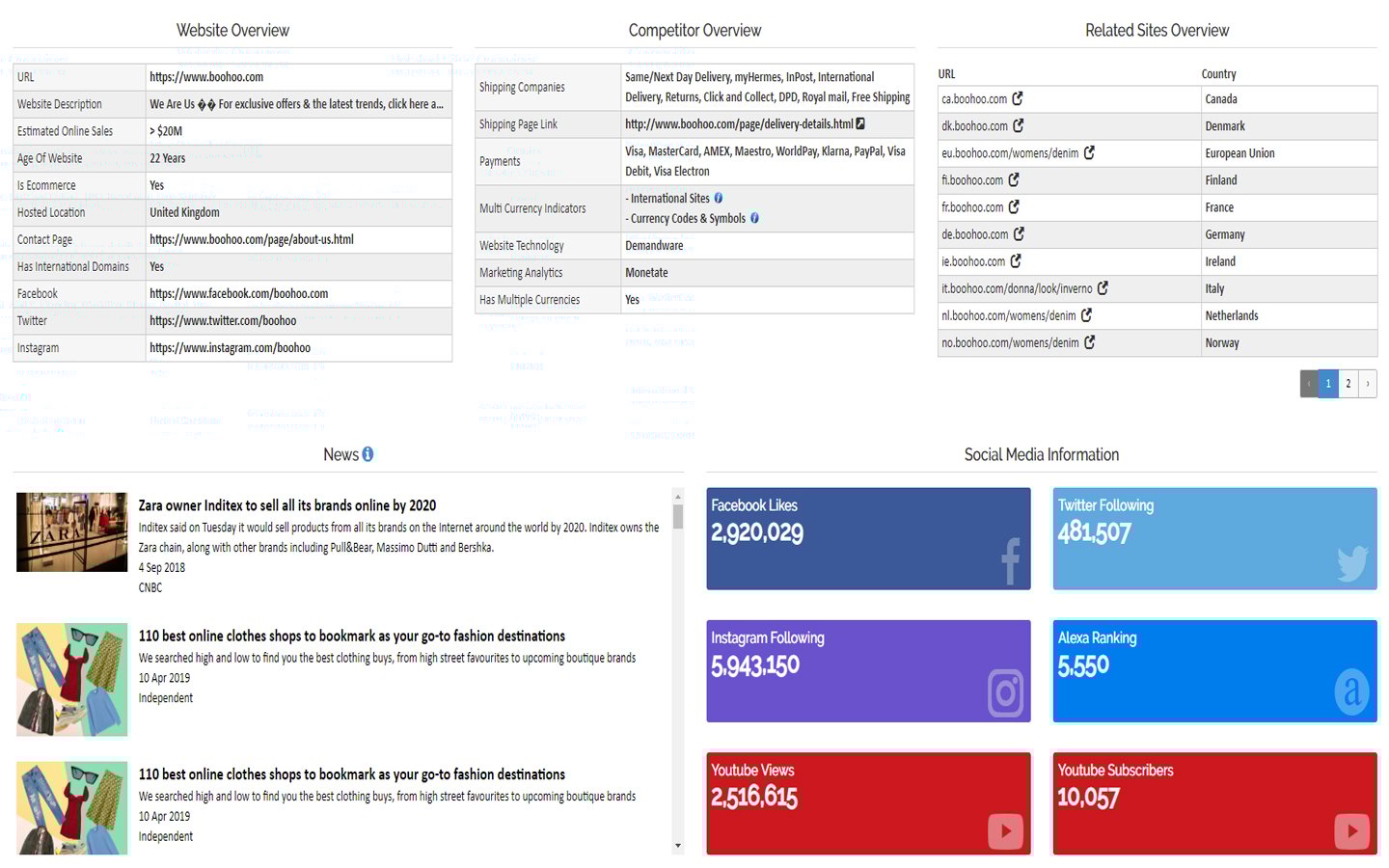Click the 10 Apr 2019 news thumbnail above the cut-off one

(x=72, y=680)
